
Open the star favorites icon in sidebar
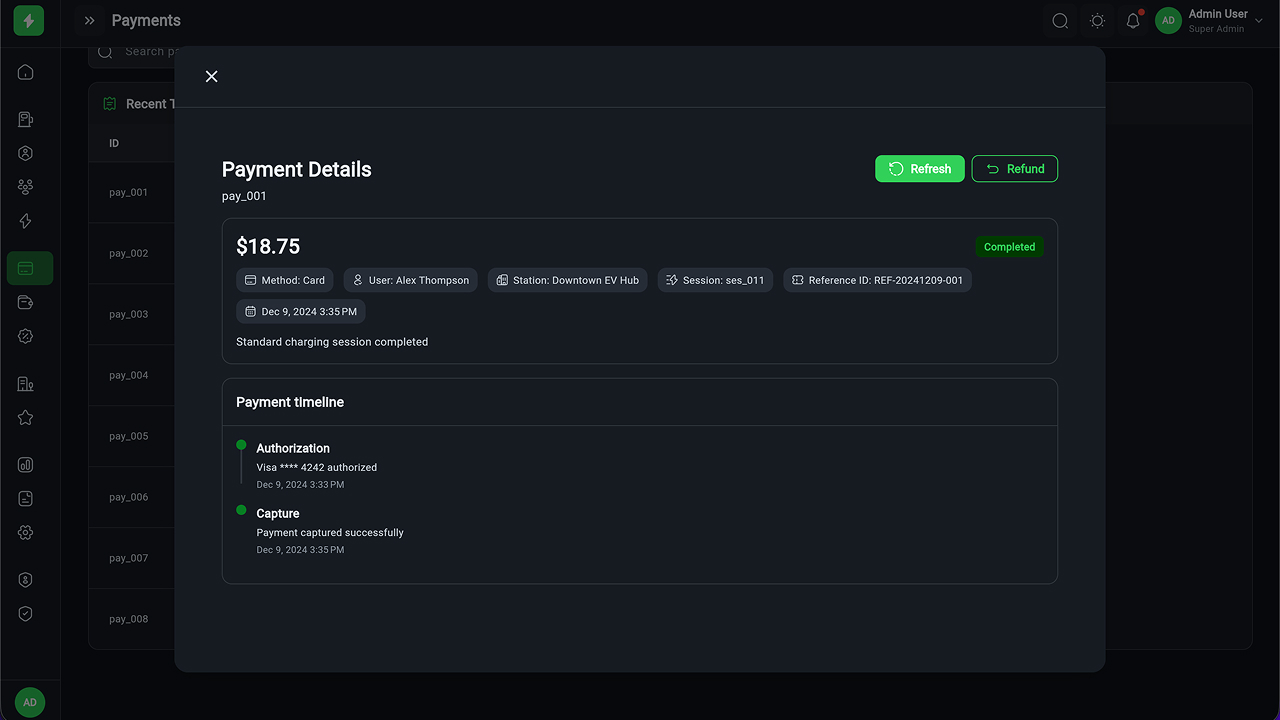pyautogui.click(x=26, y=418)
